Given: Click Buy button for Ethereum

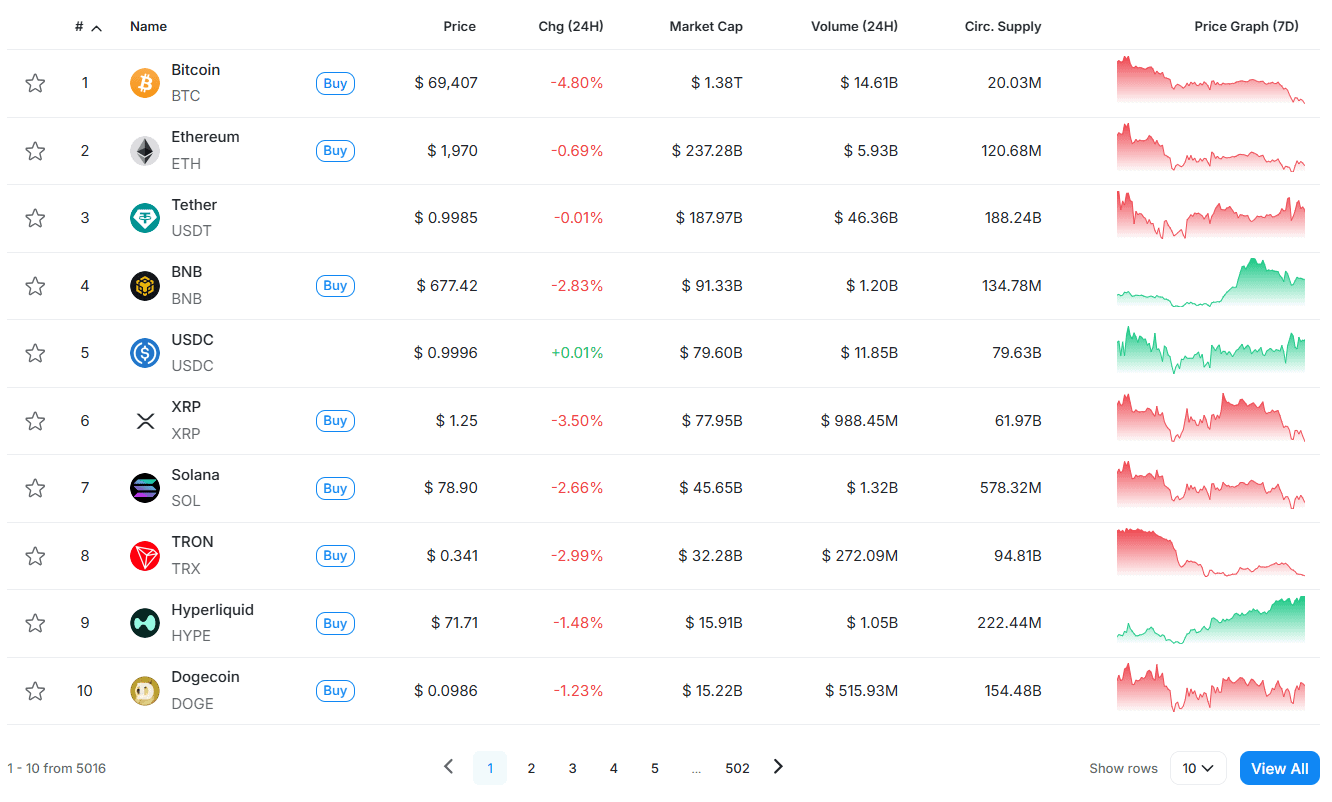Looking at the screenshot, I should pos(336,151).
